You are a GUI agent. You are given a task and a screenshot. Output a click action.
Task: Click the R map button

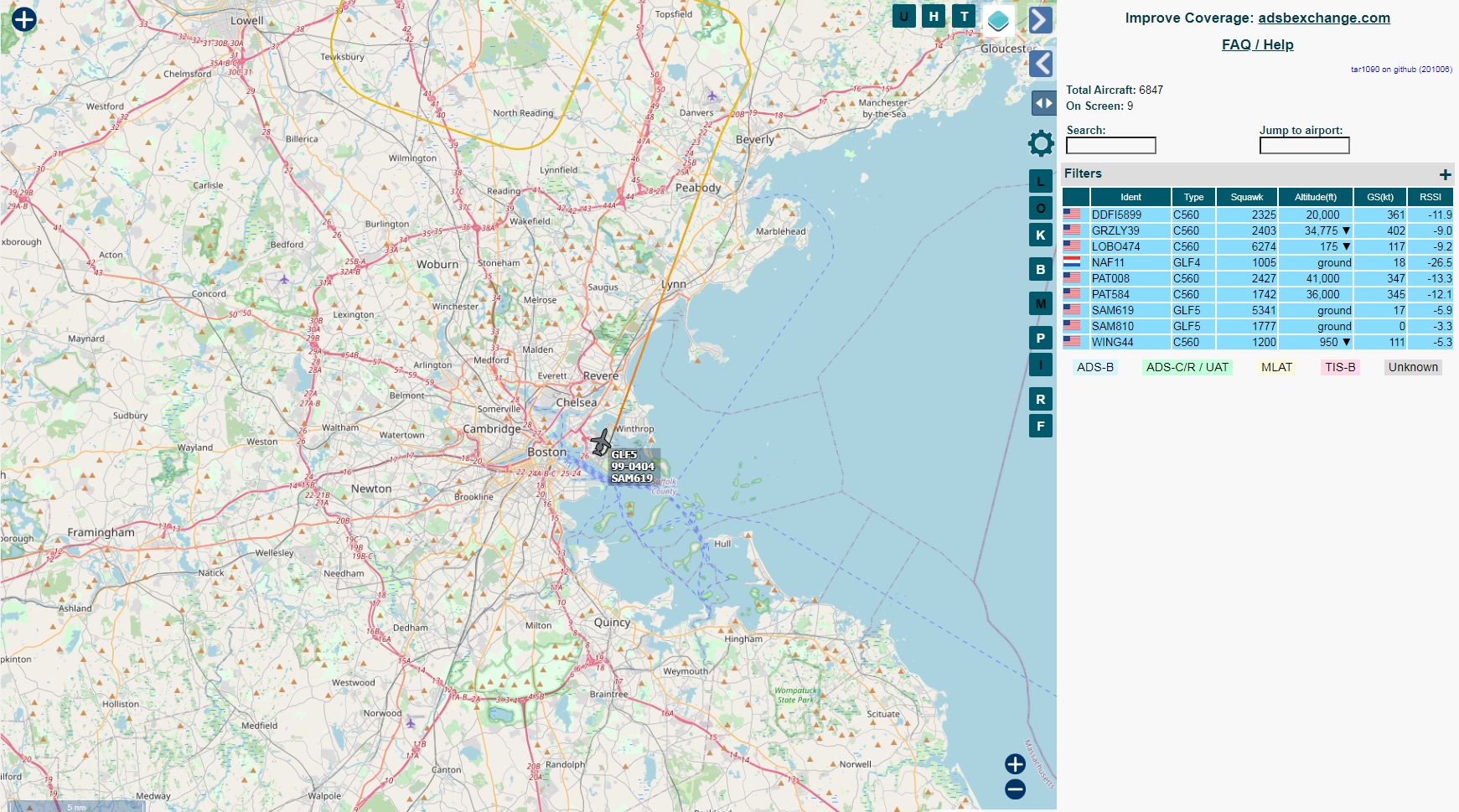(1041, 399)
